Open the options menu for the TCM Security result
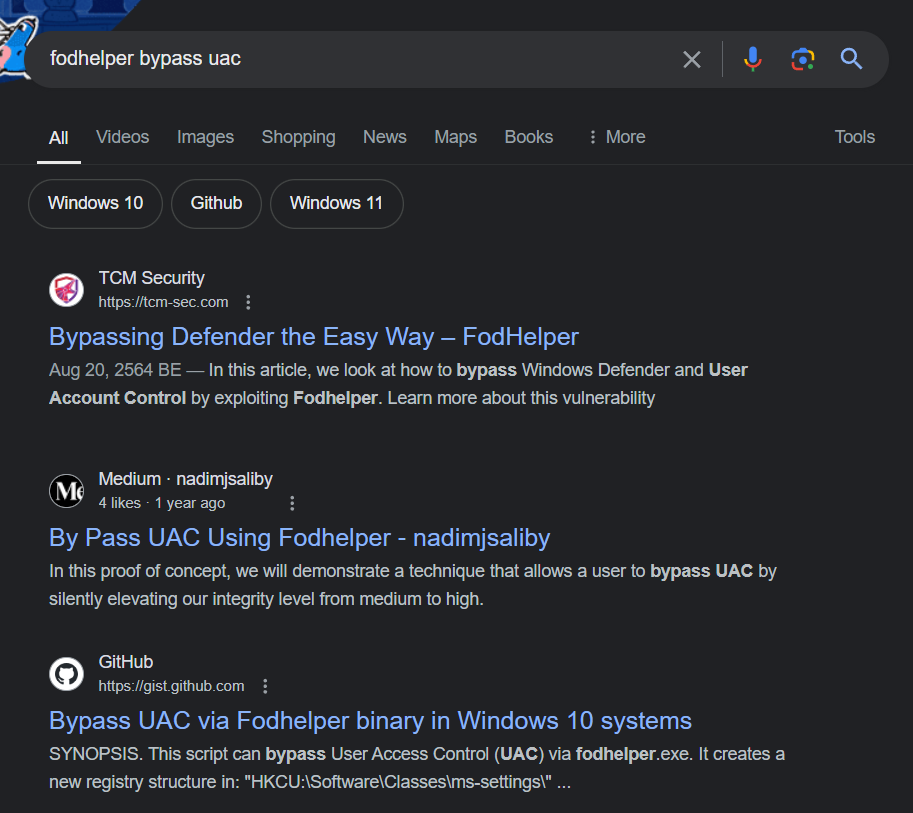This screenshot has height=813, width=913. coord(249,302)
